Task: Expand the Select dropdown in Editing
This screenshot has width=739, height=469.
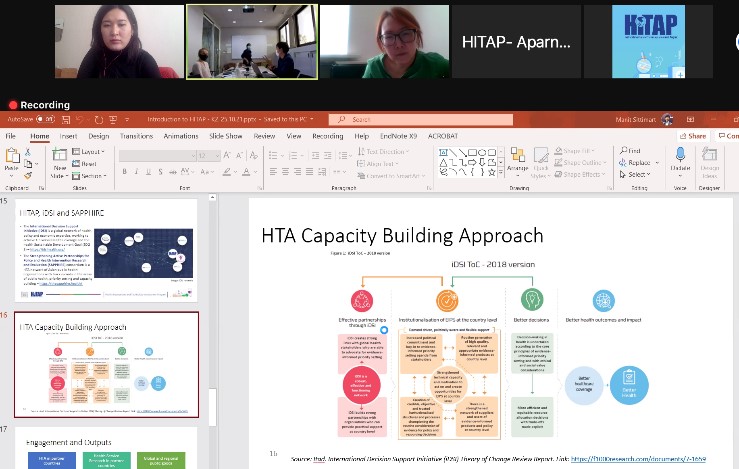Action: click(635, 175)
